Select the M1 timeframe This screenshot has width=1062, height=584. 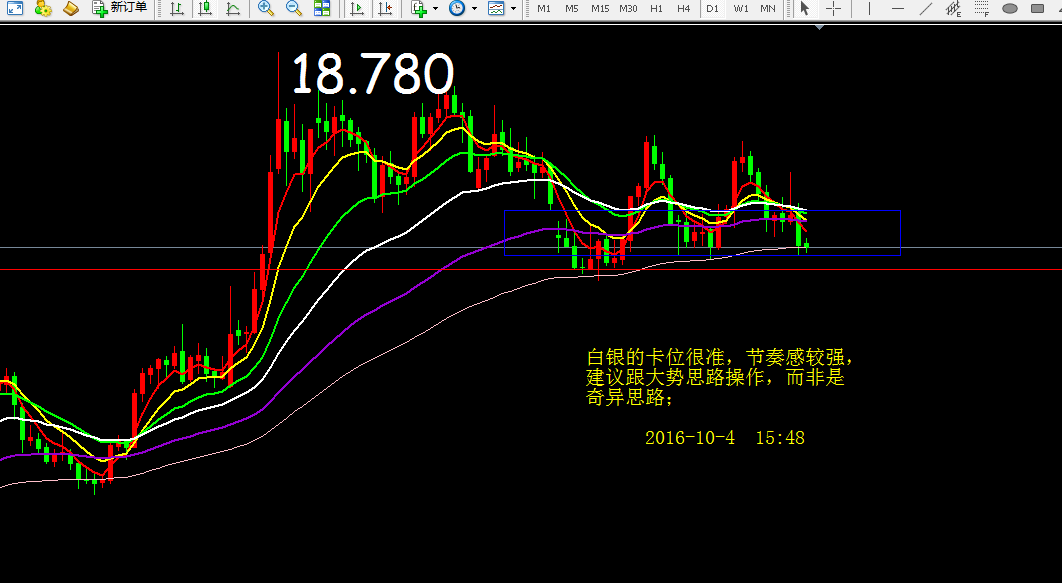(544, 8)
